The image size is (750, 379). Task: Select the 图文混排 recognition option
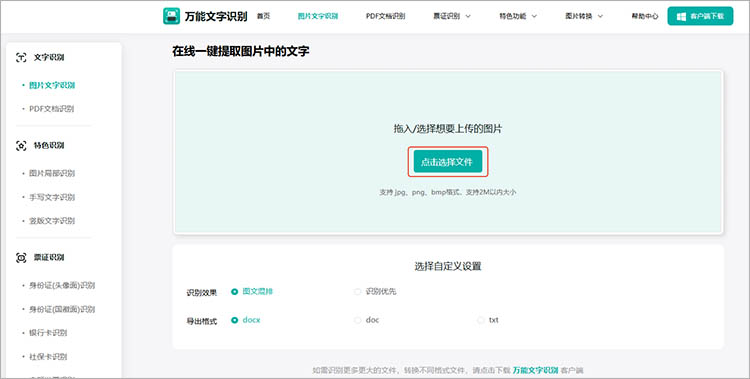click(x=252, y=291)
